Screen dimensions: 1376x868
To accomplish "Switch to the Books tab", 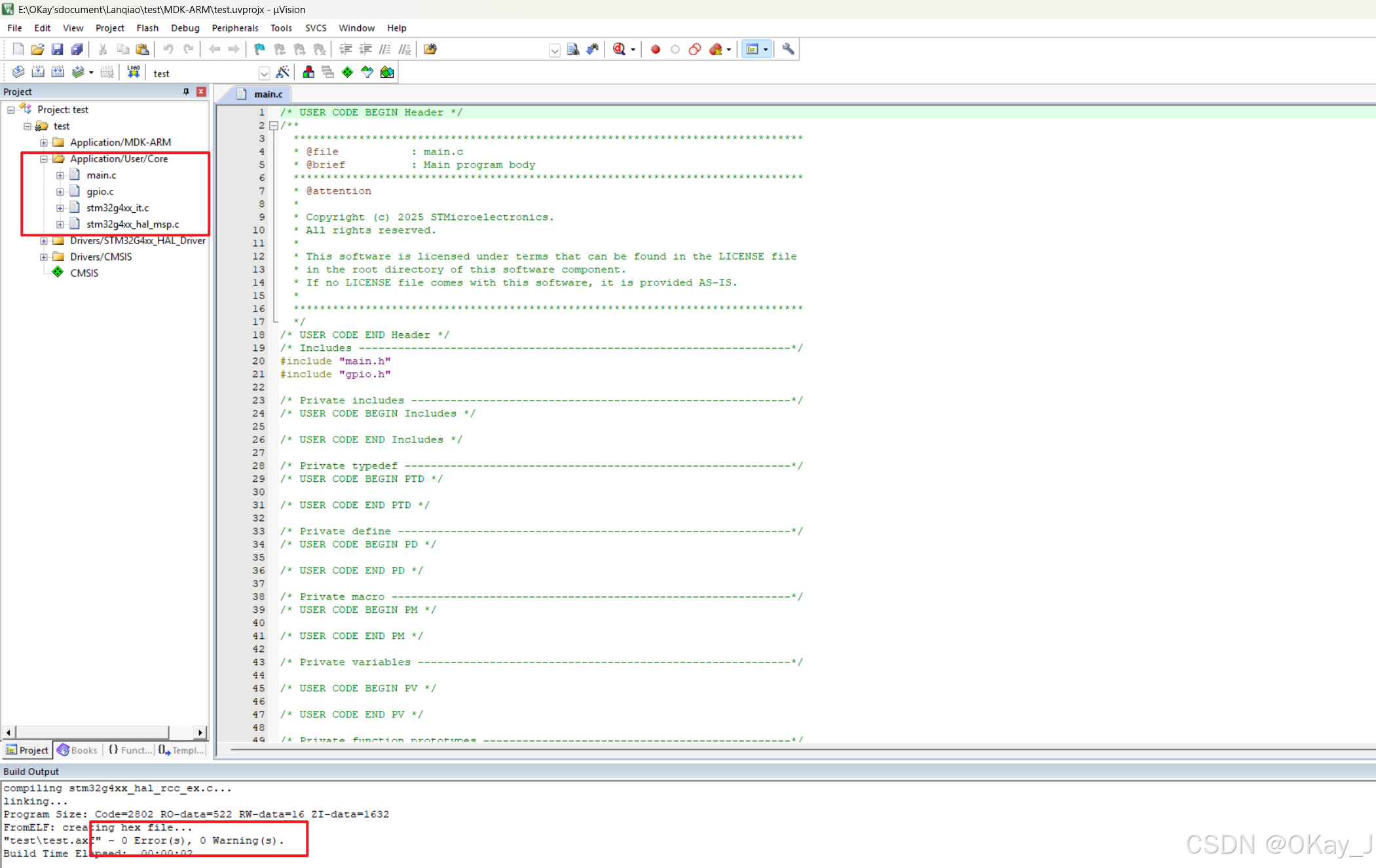I will tap(77, 750).
